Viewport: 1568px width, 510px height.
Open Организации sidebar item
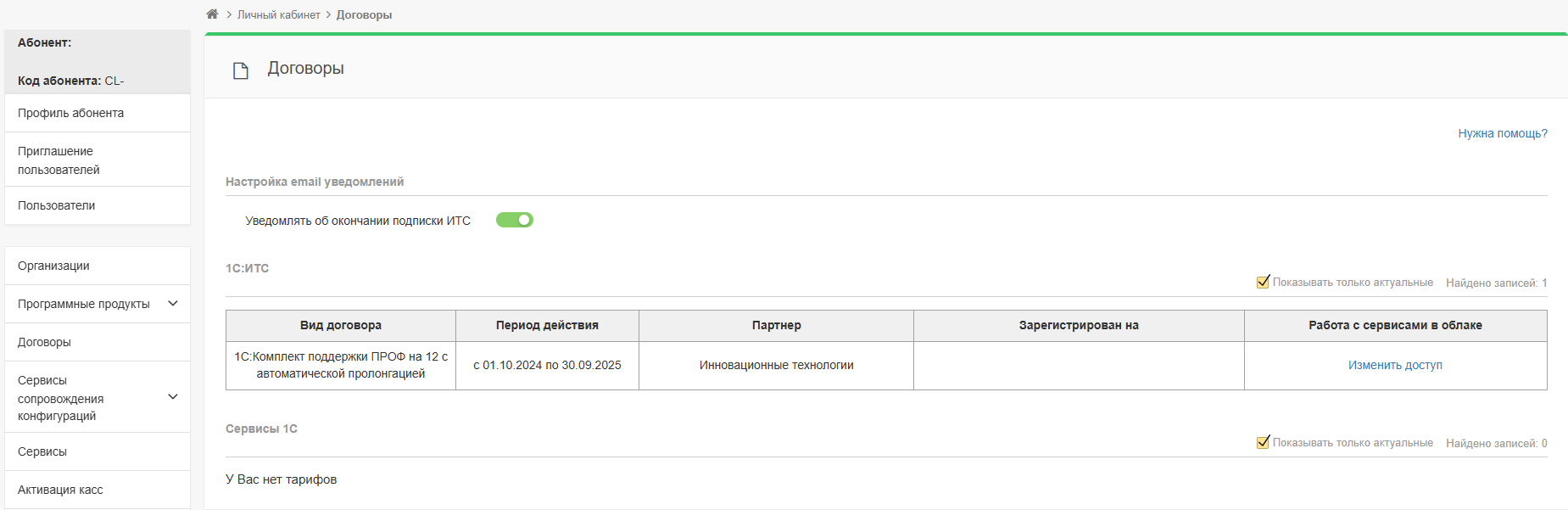coord(98,266)
